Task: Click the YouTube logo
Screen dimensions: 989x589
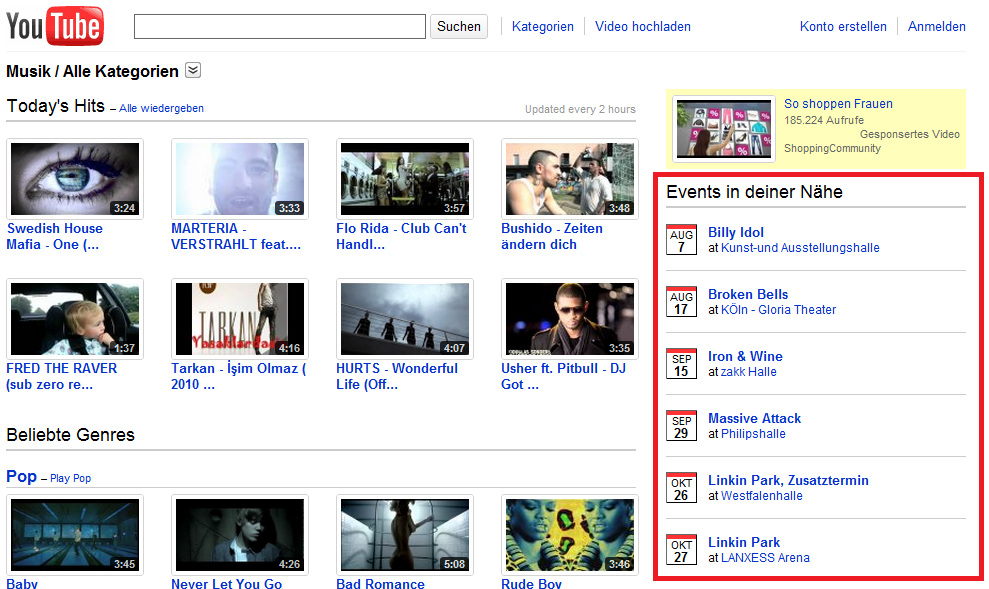Action: click(x=55, y=26)
